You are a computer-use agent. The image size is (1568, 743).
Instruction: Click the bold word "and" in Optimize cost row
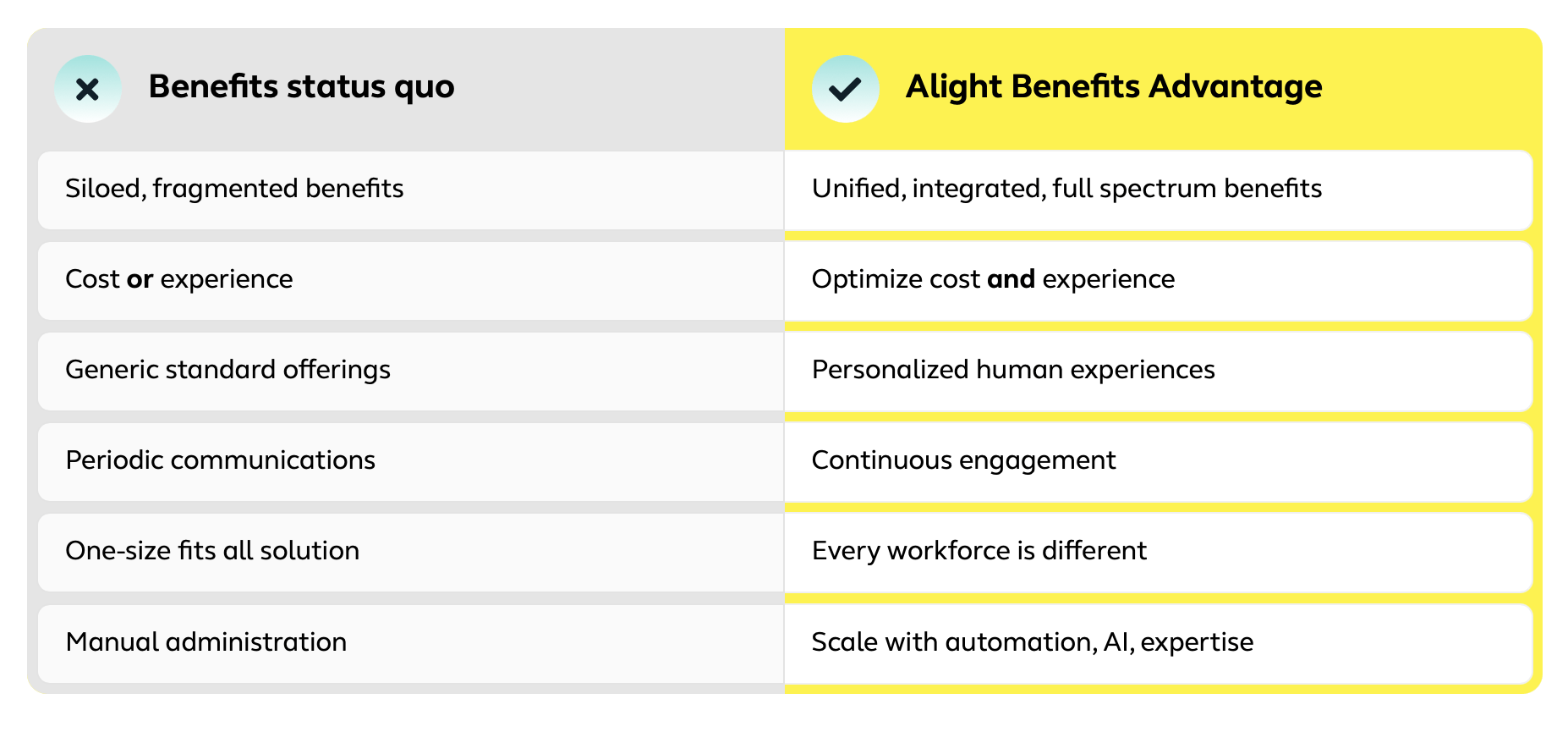(1011, 279)
